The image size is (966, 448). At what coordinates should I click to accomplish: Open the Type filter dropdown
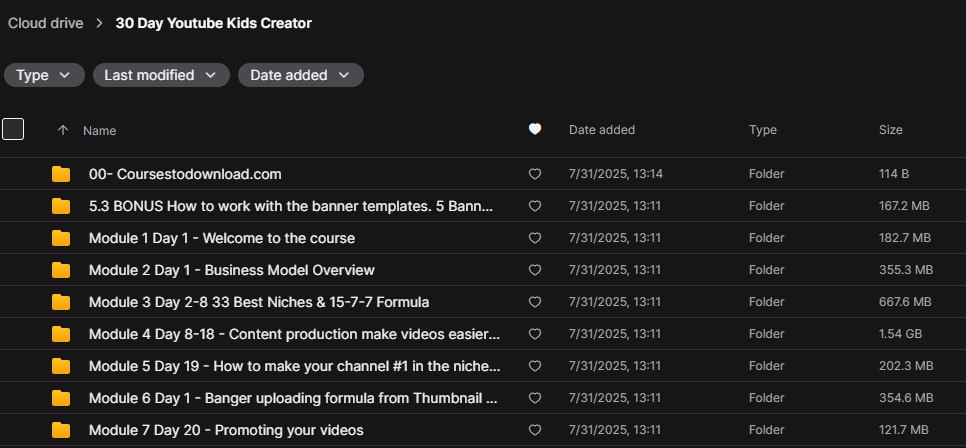pos(44,75)
